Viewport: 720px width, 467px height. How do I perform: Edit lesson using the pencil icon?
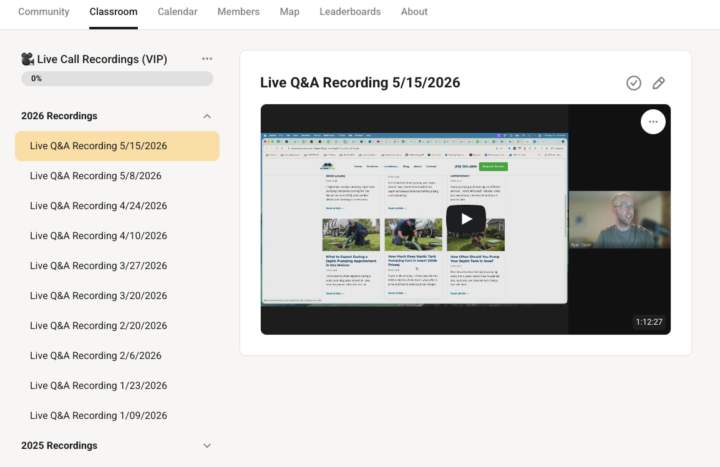point(658,83)
